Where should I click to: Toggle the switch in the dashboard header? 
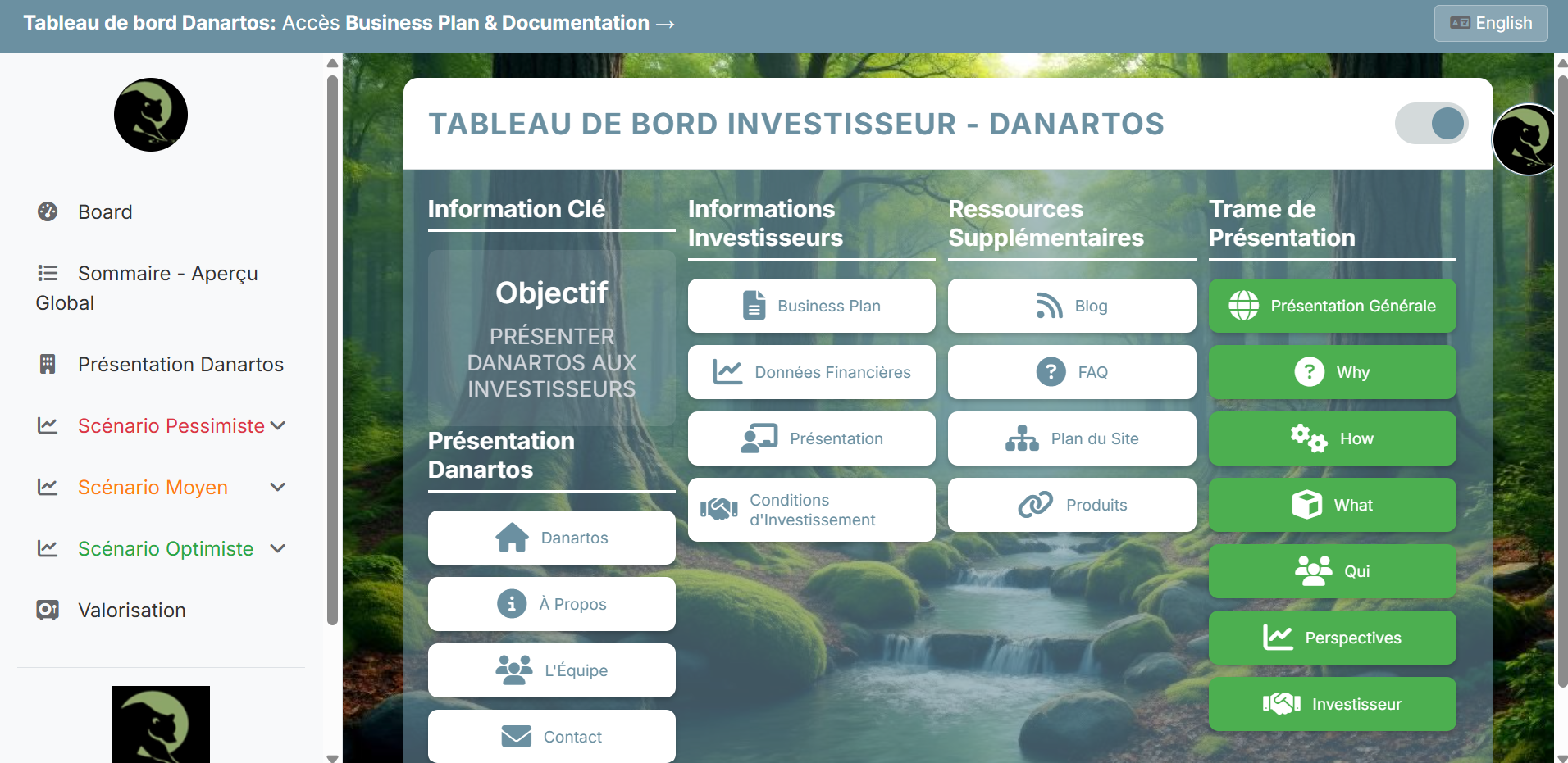click(x=1430, y=123)
